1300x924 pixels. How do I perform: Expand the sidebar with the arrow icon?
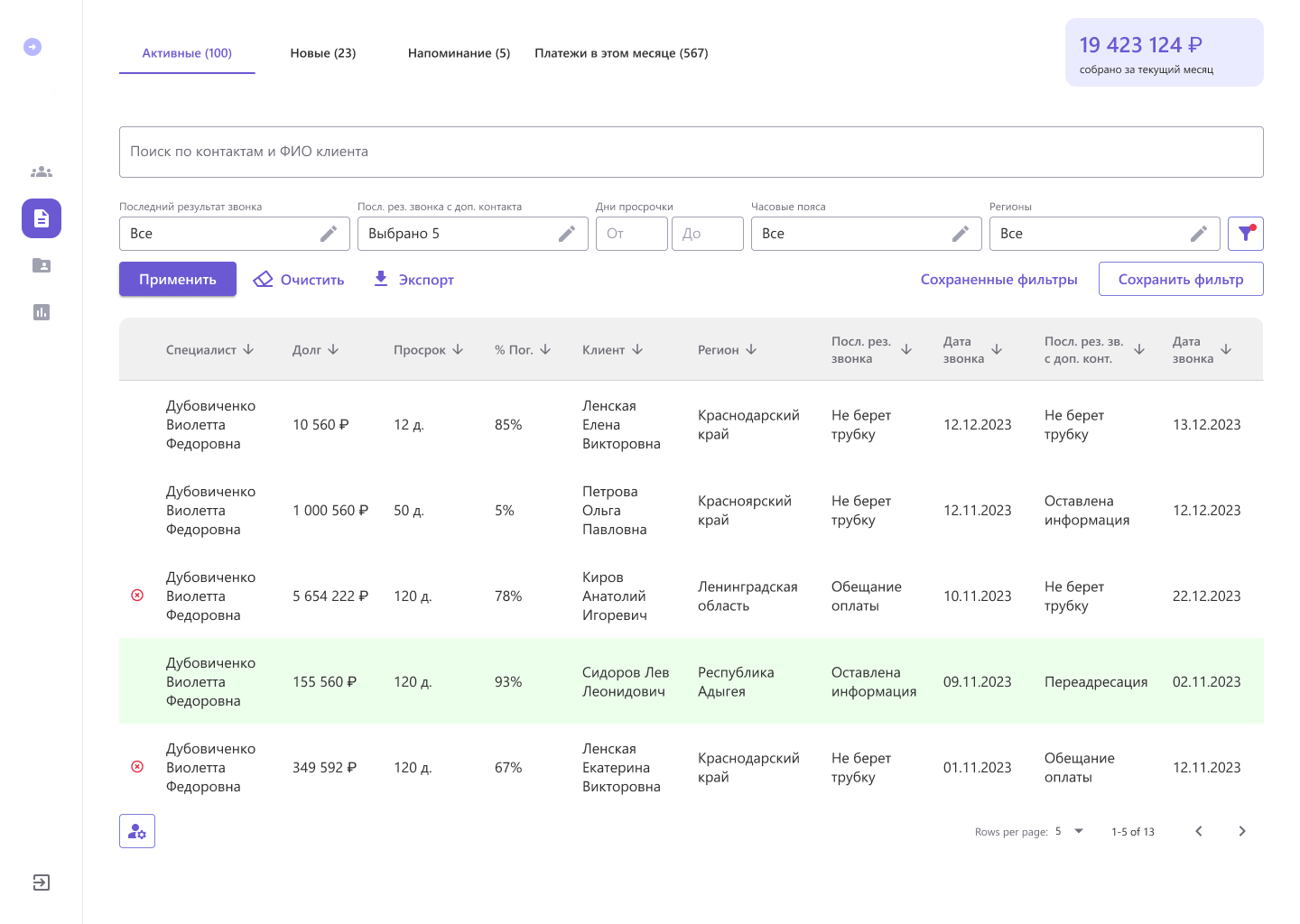pyautogui.click(x=32, y=47)
